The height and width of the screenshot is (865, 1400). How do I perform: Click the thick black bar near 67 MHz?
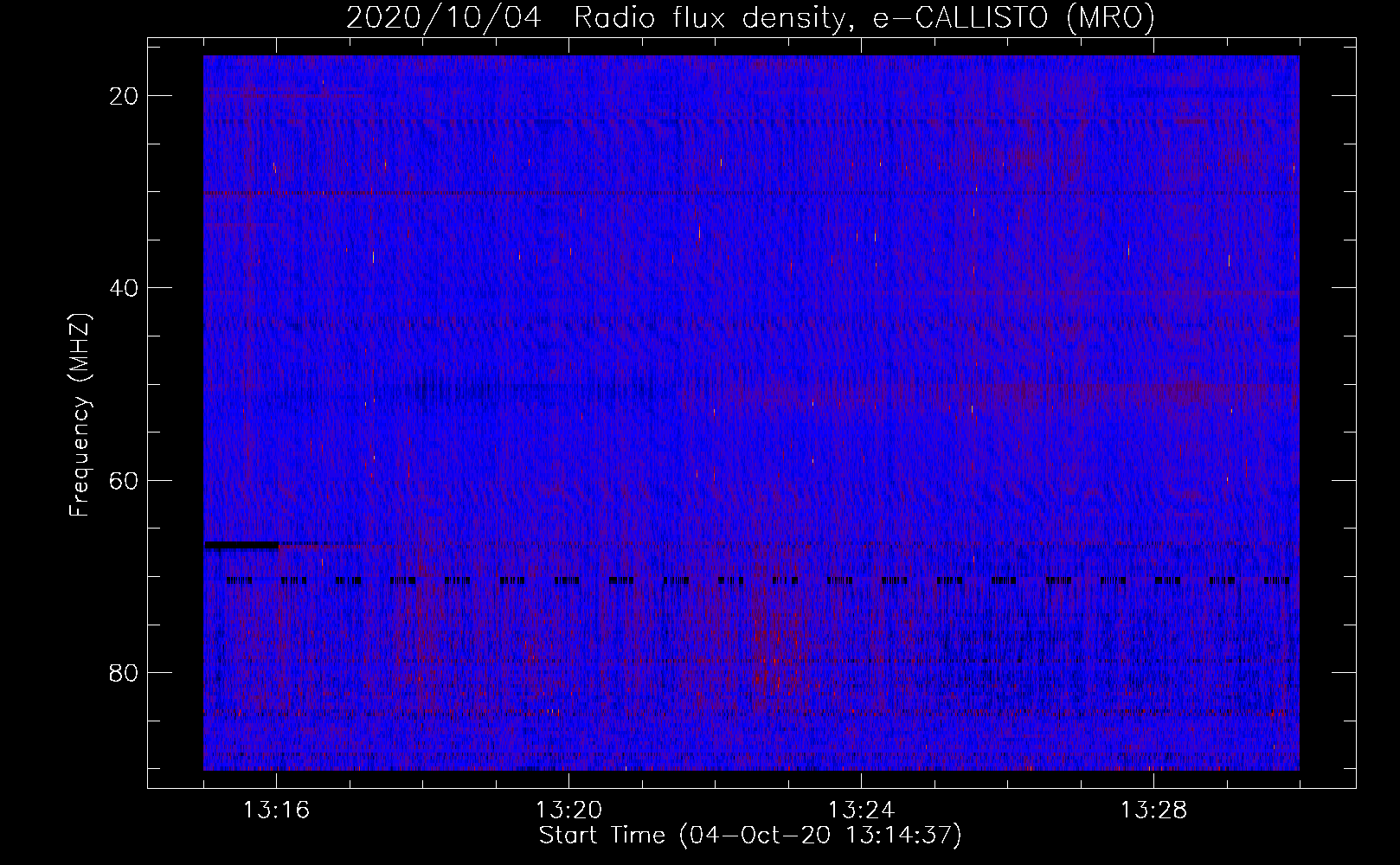point(241,545)
